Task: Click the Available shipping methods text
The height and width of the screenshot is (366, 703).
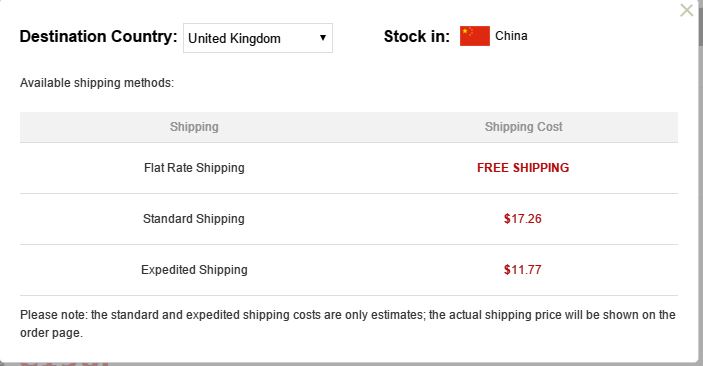Action: point(97,83)
